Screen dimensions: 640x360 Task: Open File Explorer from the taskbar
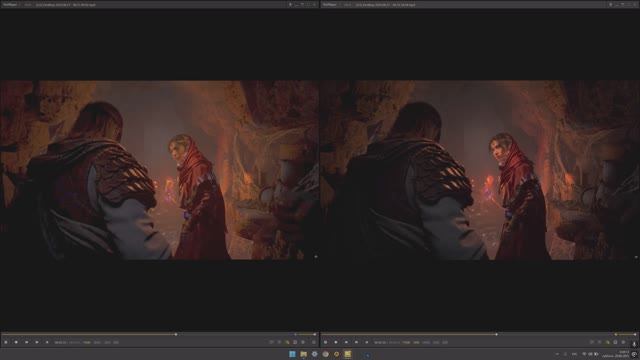[x=303, y=354]
